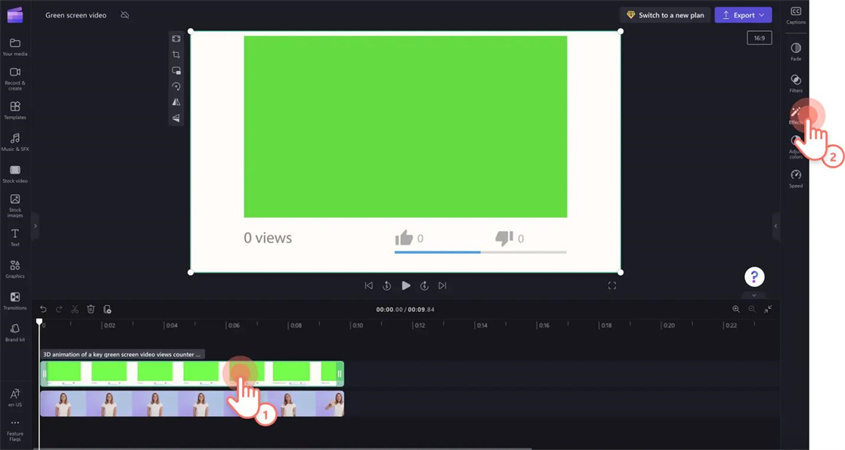Open Music & SFX library

click(15, 142)
